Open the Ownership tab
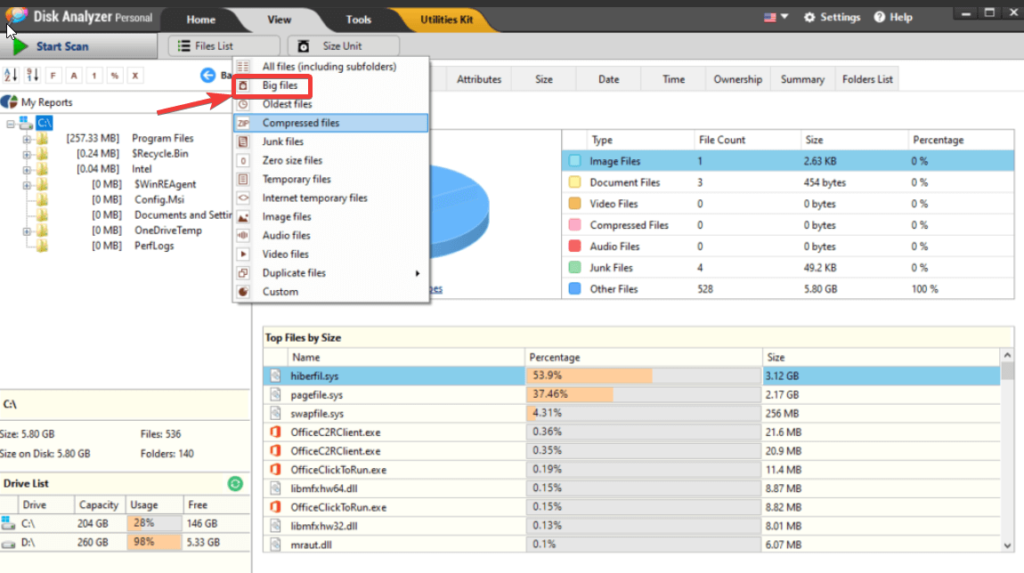1024x573 pixels. [737, 79]
